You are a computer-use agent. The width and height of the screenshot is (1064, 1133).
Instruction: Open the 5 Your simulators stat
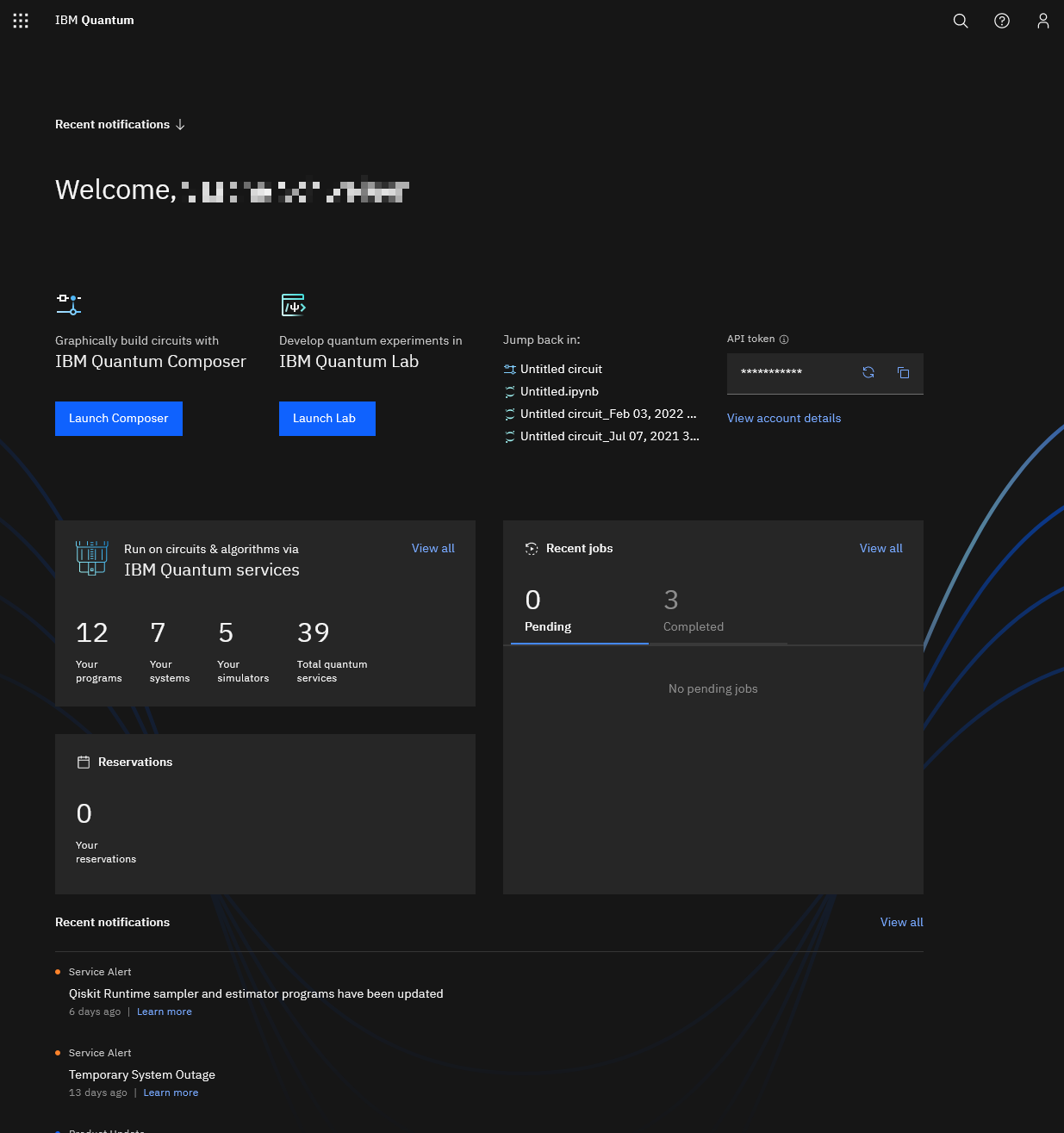coord(244,652)
